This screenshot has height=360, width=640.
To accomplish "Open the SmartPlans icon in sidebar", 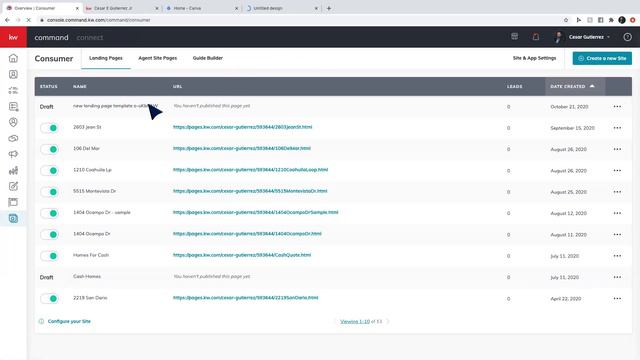I will pyautogui.click(x=13, y=107).
